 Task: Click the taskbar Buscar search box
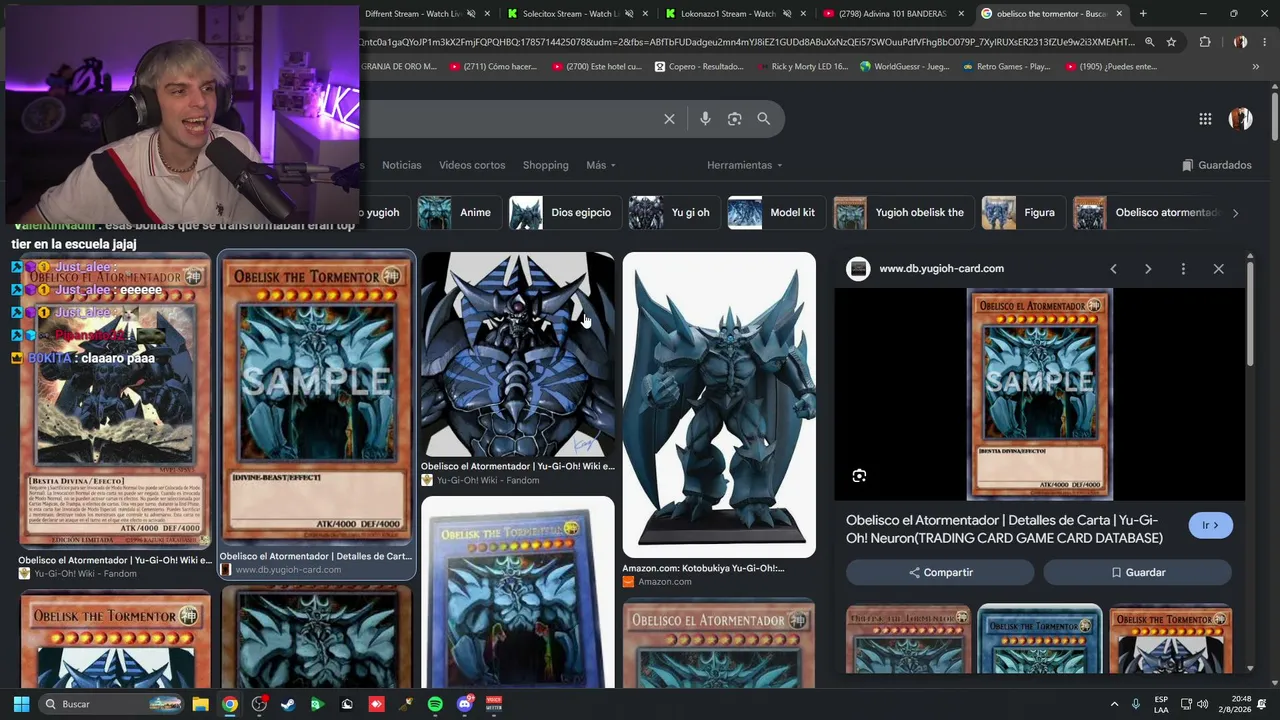(112, 704)
